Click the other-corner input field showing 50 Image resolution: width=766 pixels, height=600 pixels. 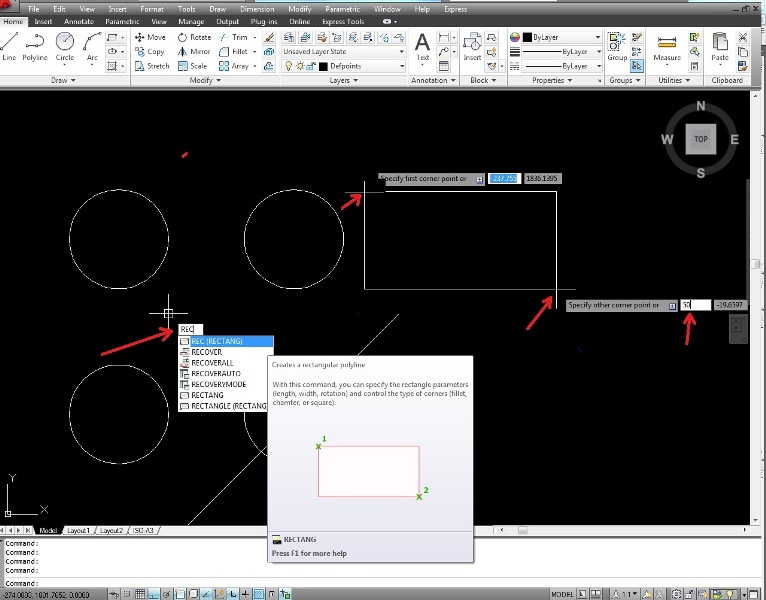[696, 305]
